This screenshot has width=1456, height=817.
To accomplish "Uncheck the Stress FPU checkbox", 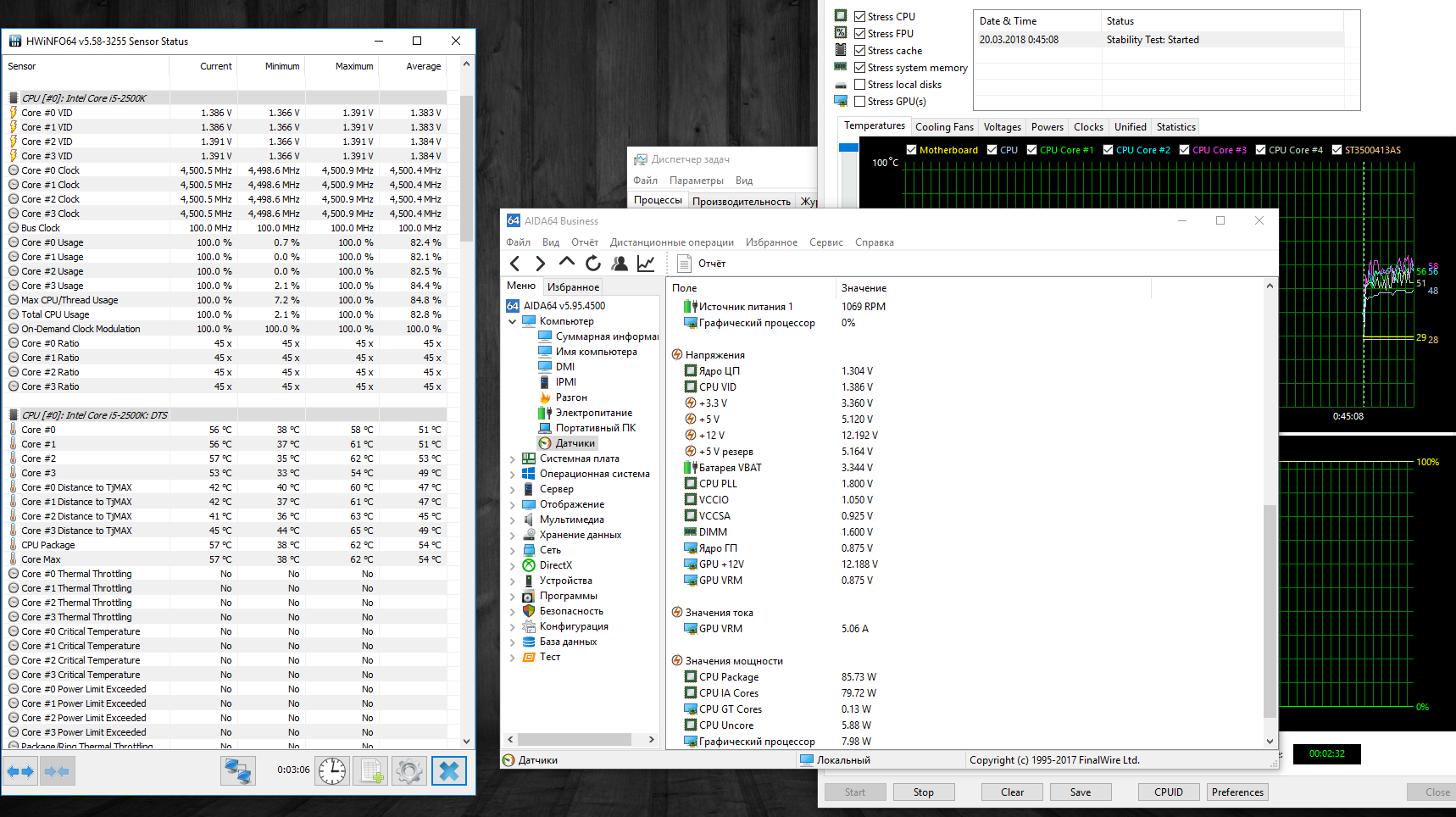I will (x=860, y=33).
